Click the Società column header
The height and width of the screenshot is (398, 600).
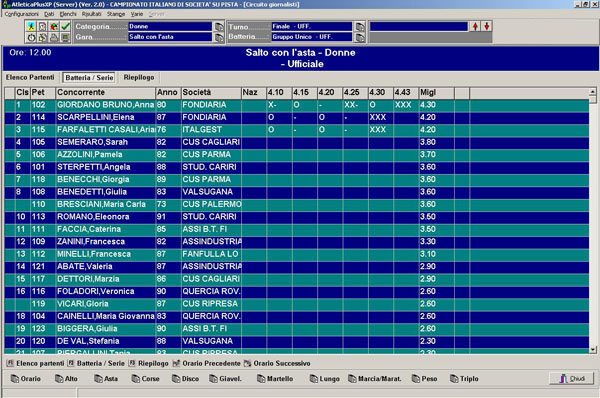coord(211,93)
